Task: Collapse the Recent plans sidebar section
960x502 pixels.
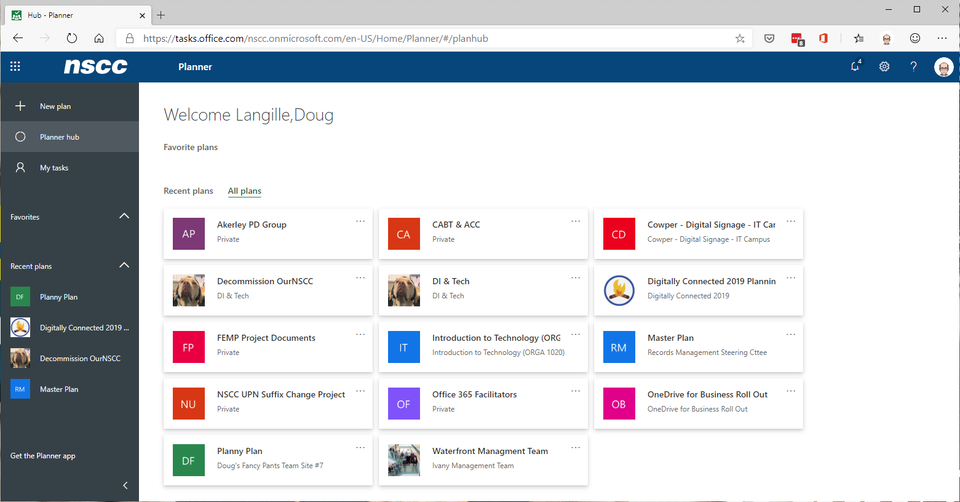Action: click(124, 266)
